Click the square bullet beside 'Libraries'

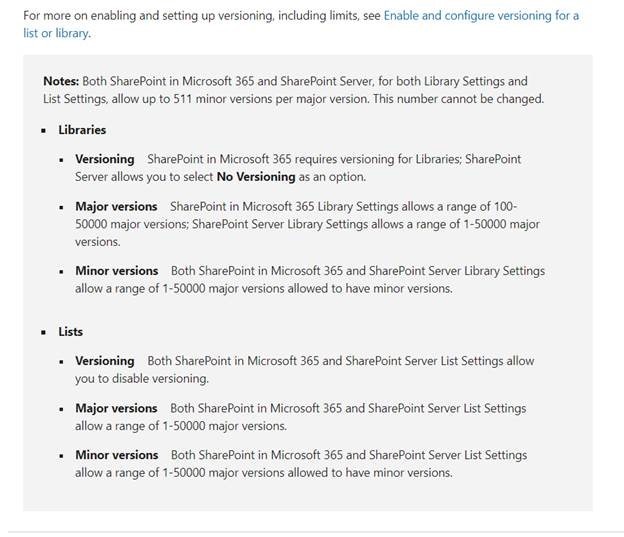coord(44,130)
